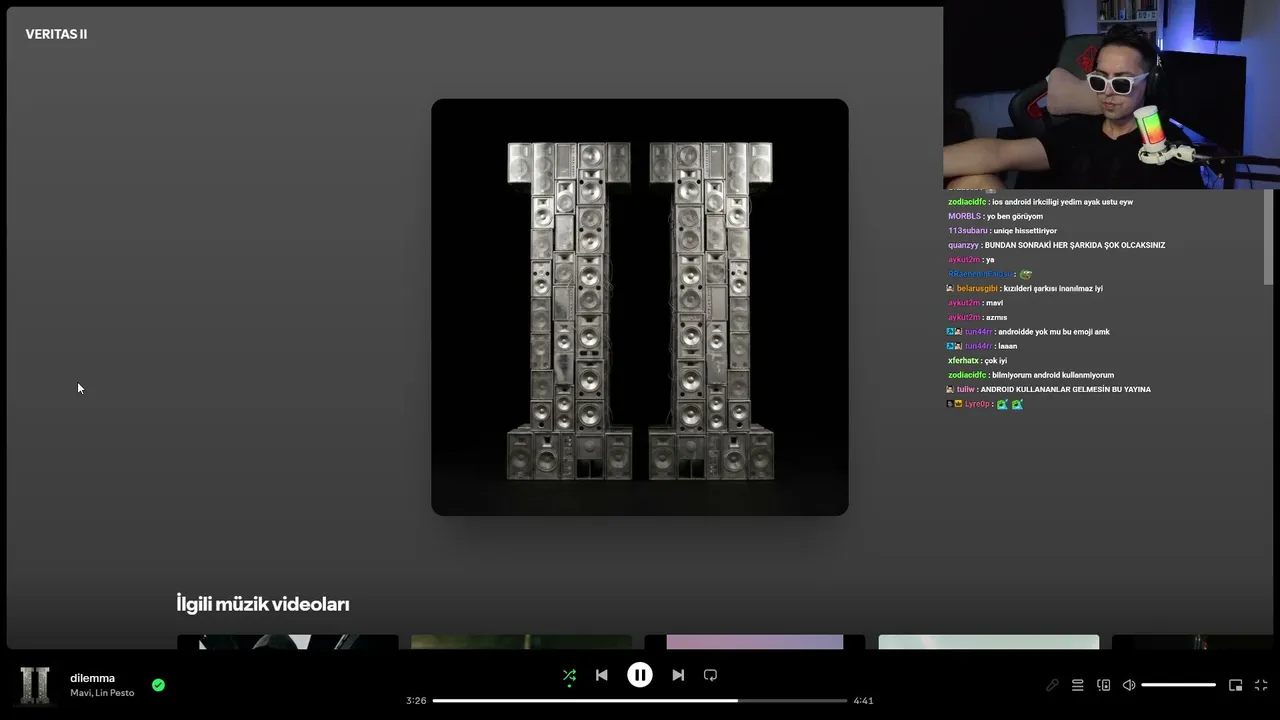Open the song title dilemma
Image resolution: width=1280 pixels, height=720 pixels.
coord(92,678)
